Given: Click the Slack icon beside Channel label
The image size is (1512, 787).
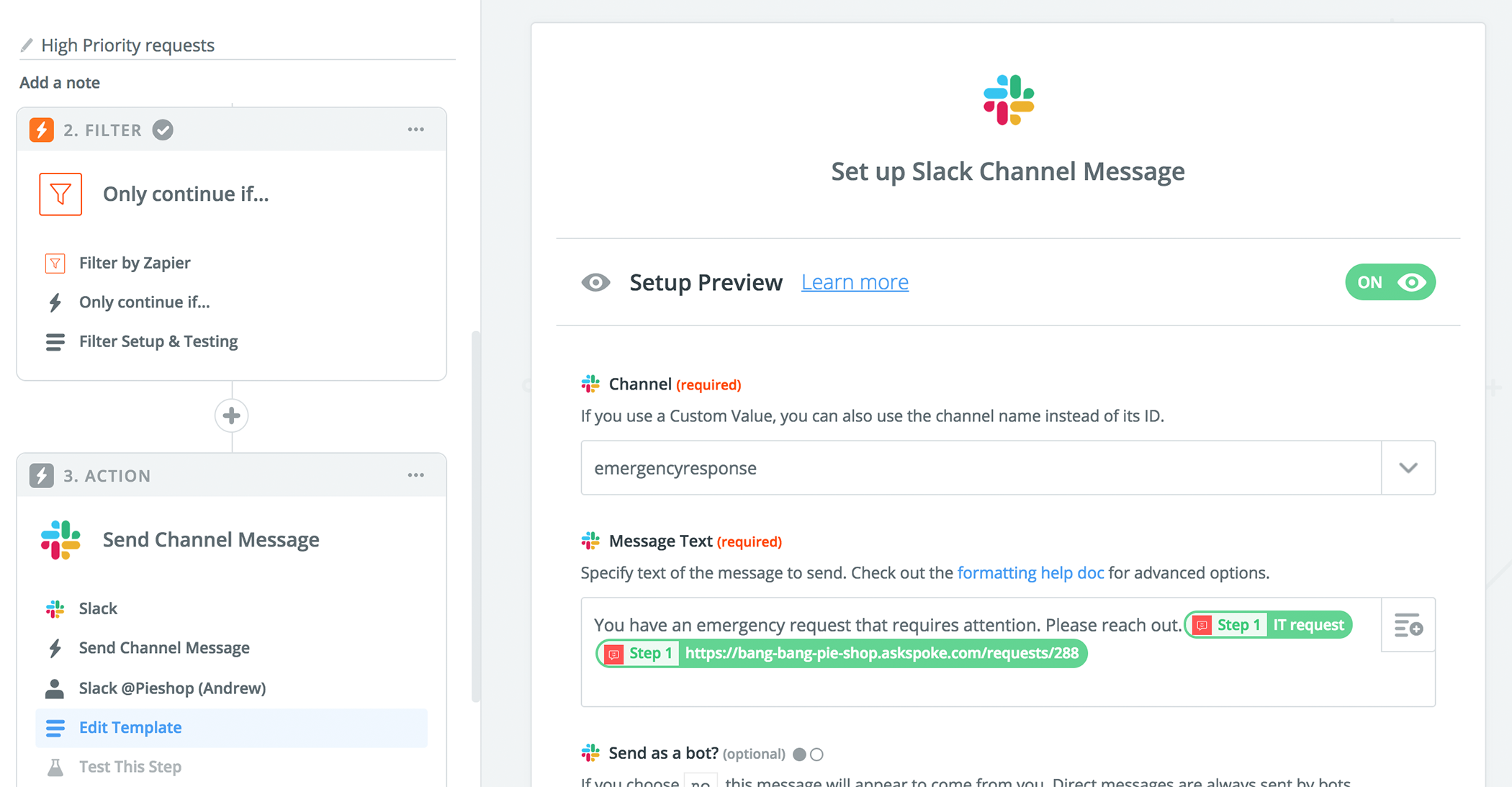Looking at the screenshot, I should click(x=590, y=384).
